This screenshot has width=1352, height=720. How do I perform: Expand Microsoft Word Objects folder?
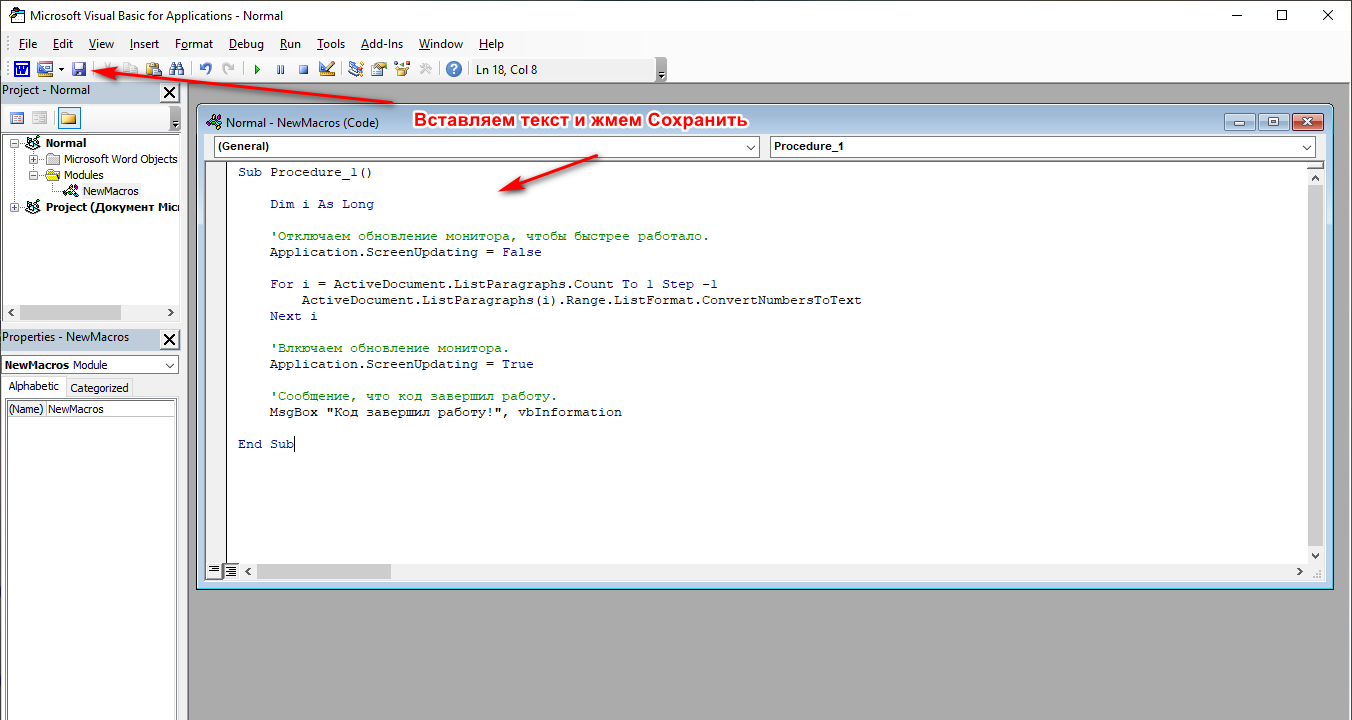34,159
